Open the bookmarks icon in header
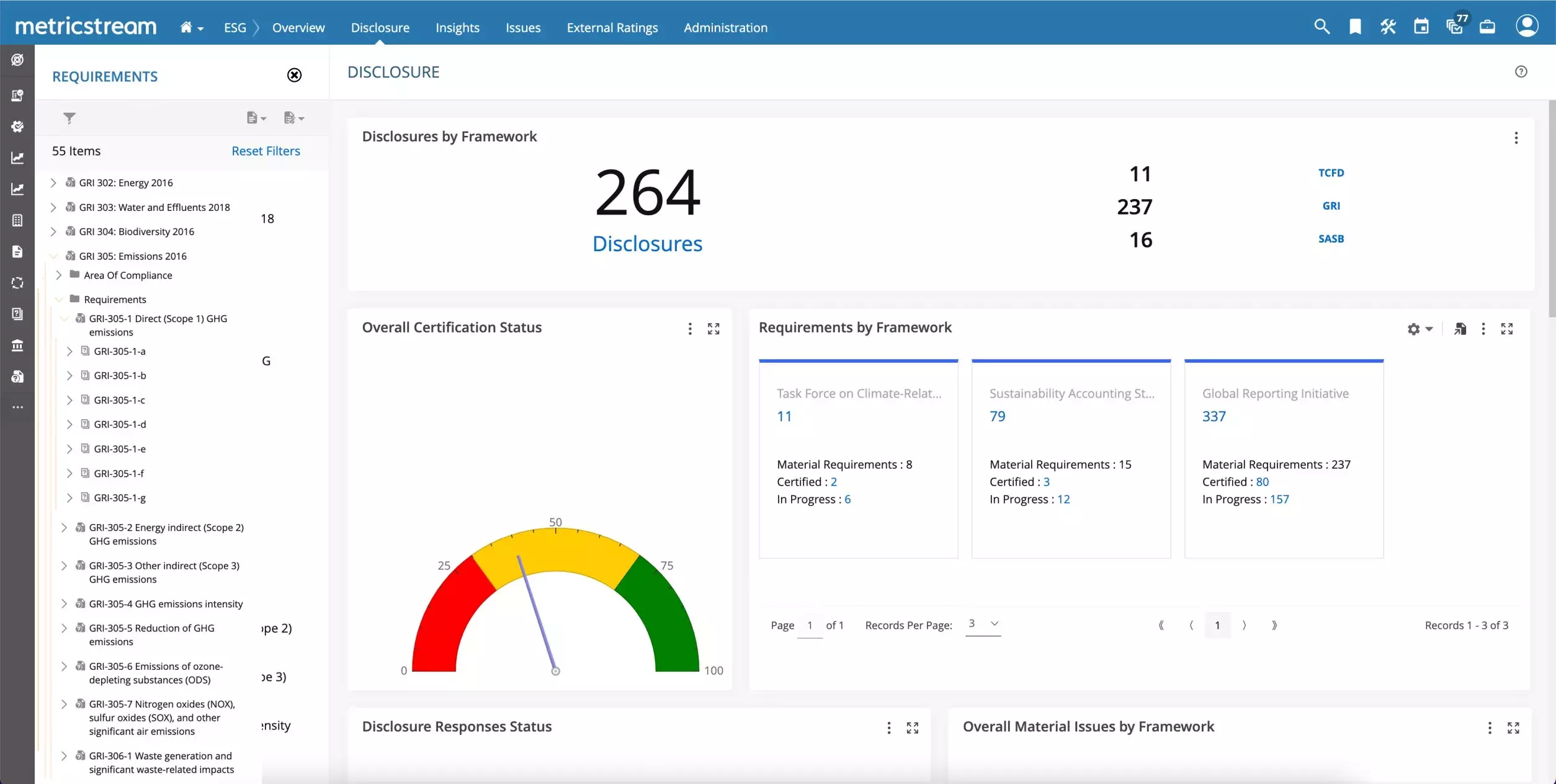Image resolution: width=1556 pixels, height=784 pixels. (1355, 27)
